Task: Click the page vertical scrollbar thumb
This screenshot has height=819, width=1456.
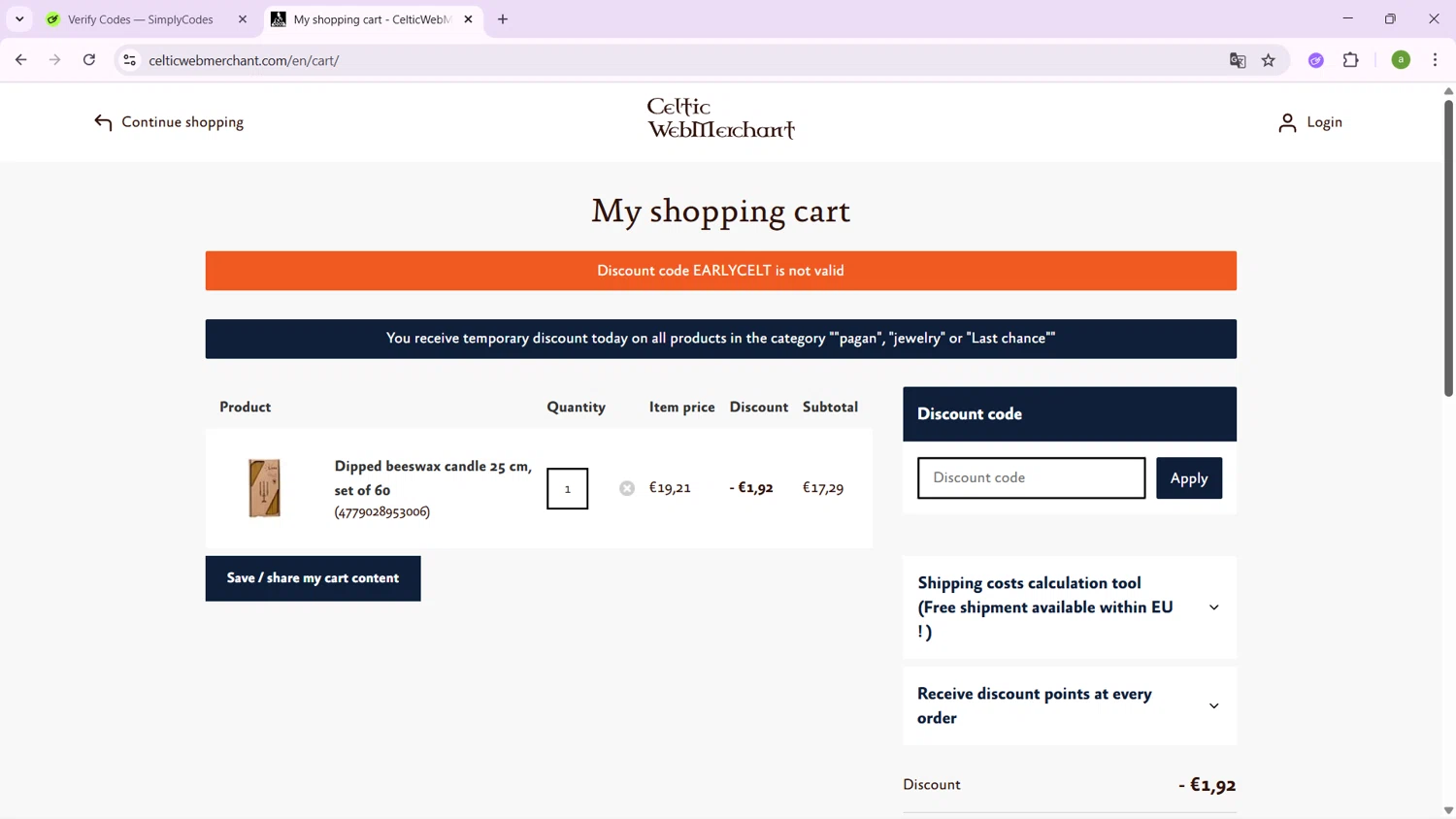Action: pos(1448,247)
